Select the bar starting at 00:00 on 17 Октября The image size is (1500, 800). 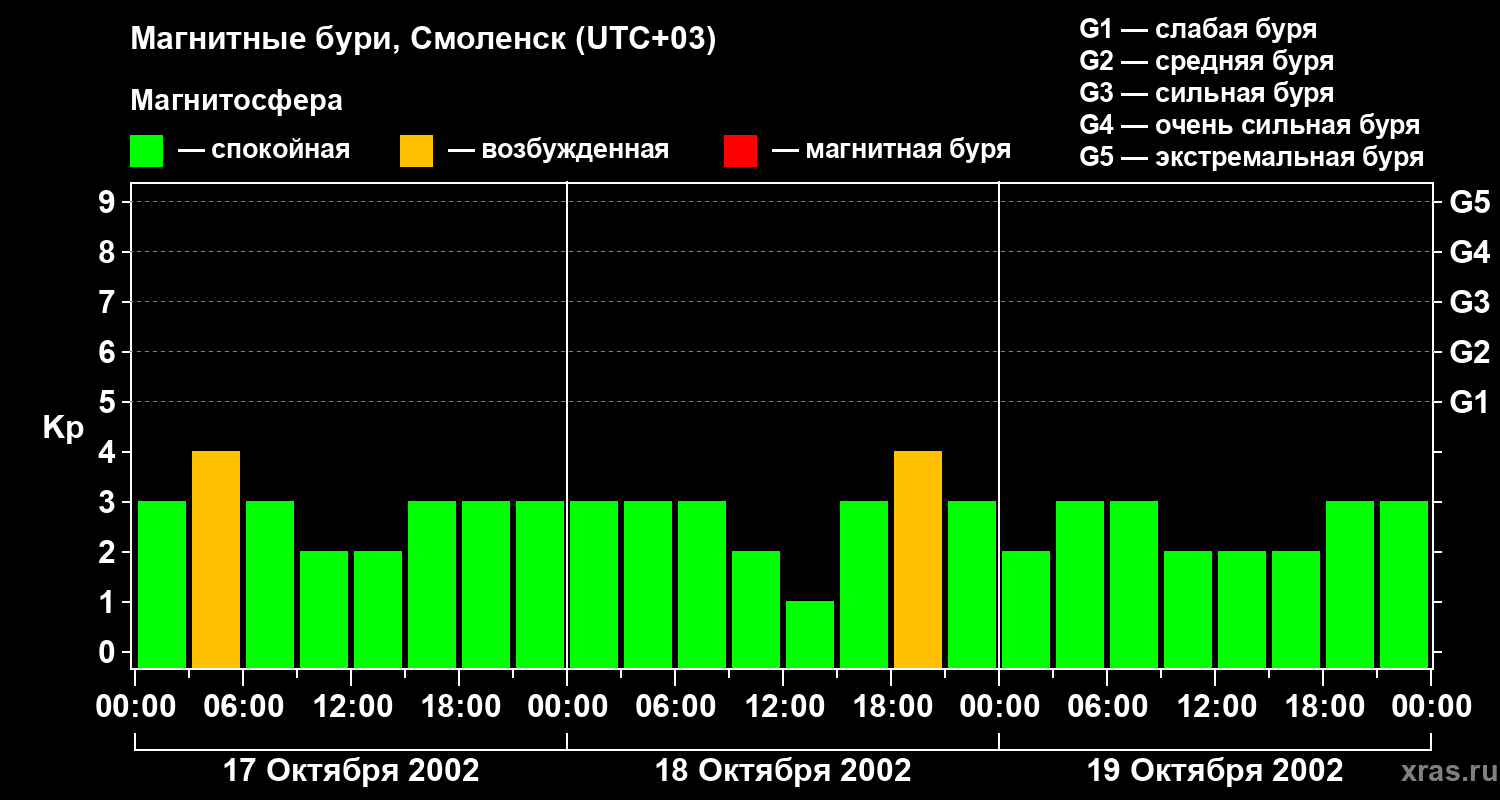[162, 584]
